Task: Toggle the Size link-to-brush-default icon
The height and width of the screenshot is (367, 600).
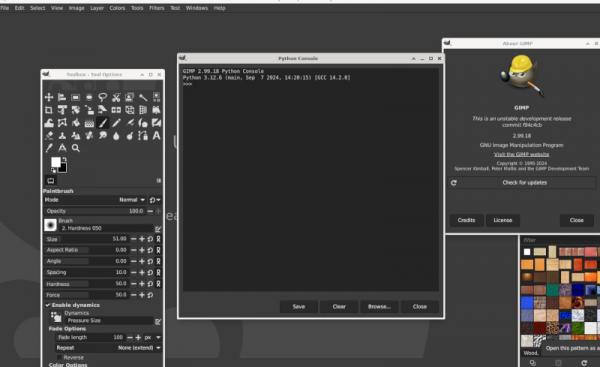Action: click(x=158, y=239)
